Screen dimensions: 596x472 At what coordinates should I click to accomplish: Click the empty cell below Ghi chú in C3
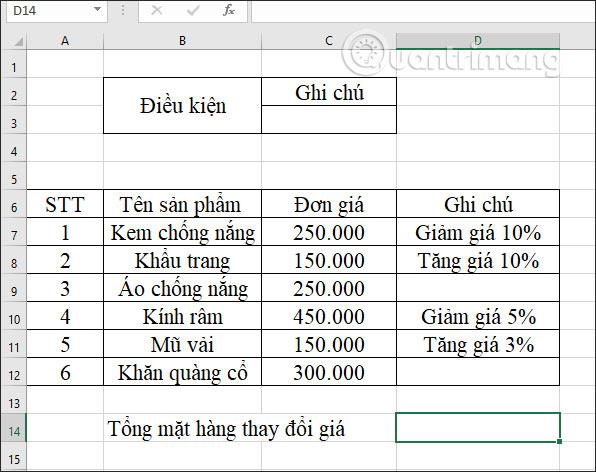click(x=329, y=120)
